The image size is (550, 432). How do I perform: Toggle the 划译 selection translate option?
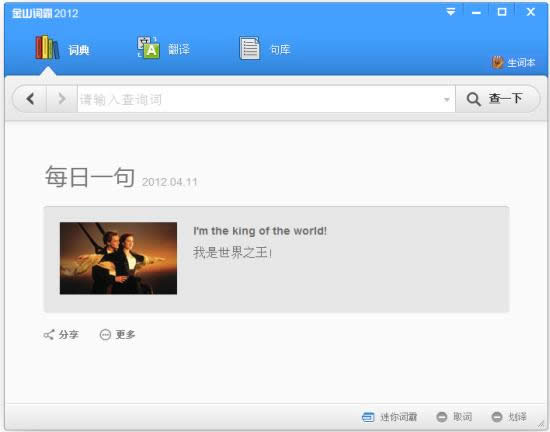tap(509, 417)
